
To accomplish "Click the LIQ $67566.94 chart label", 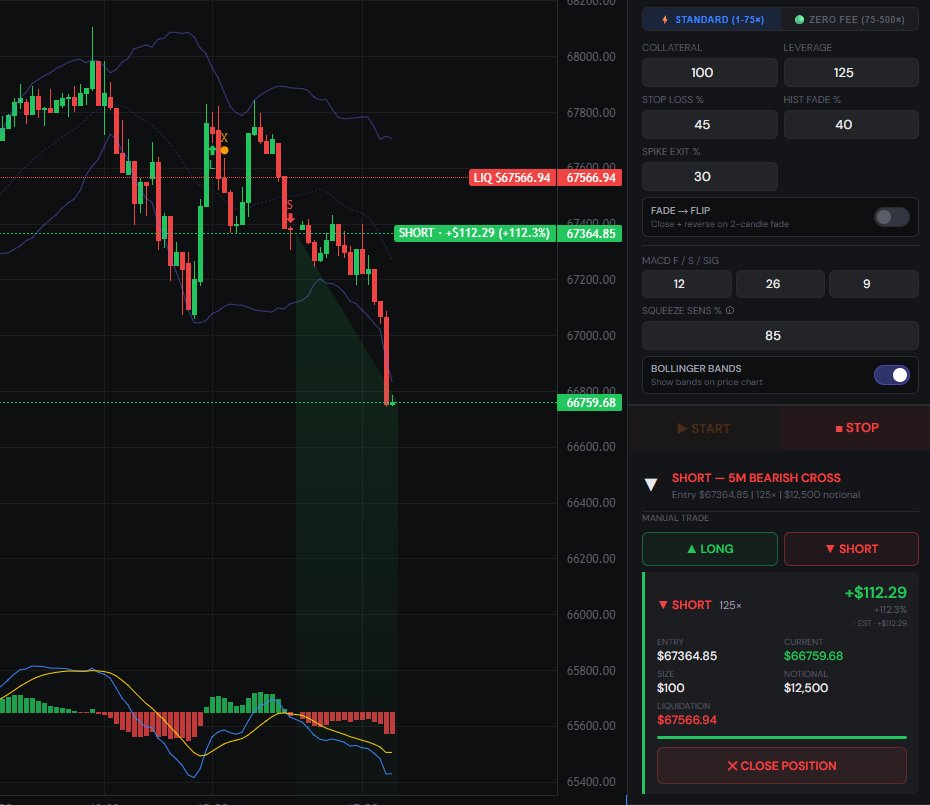I will click(512, 178).
